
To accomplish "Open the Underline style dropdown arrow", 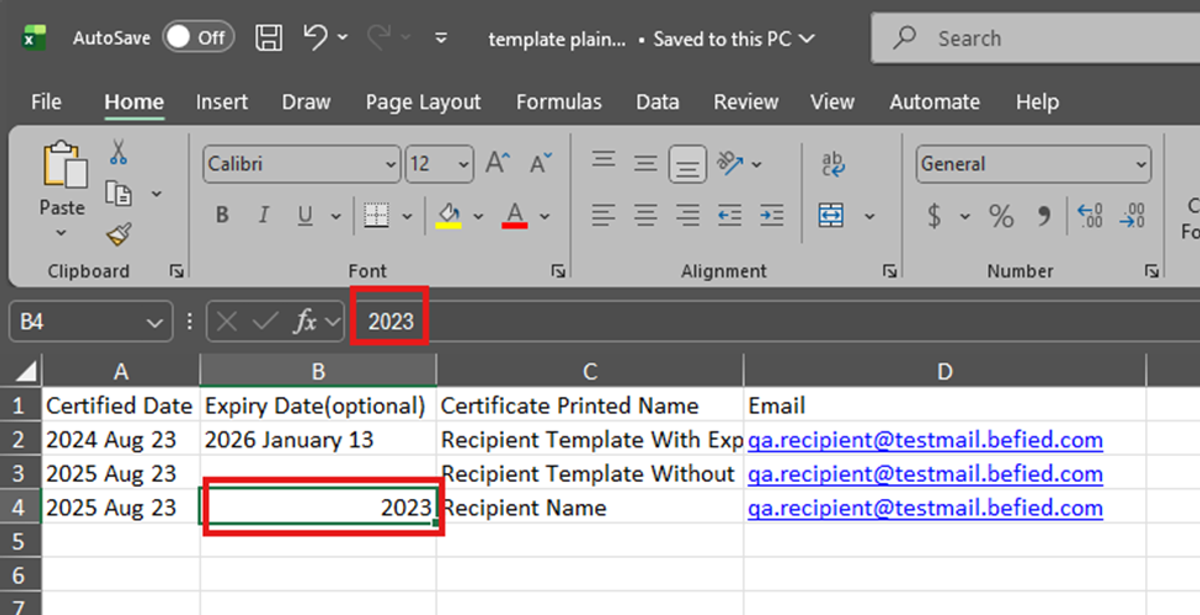I will point(336,216).
